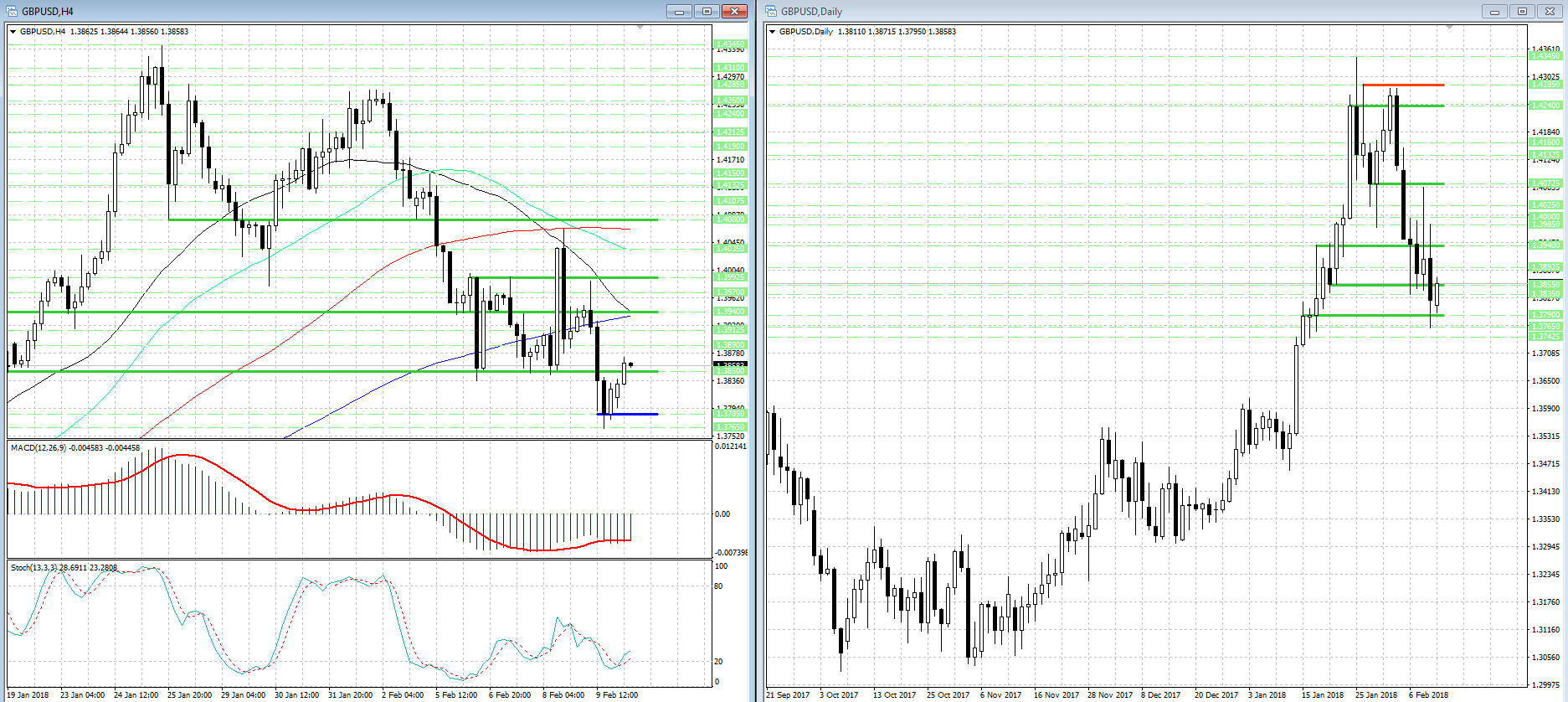Click the 1.41075 price level label
The width and height of the screenshot is (1568, 702).
click(x=730, y=201)
